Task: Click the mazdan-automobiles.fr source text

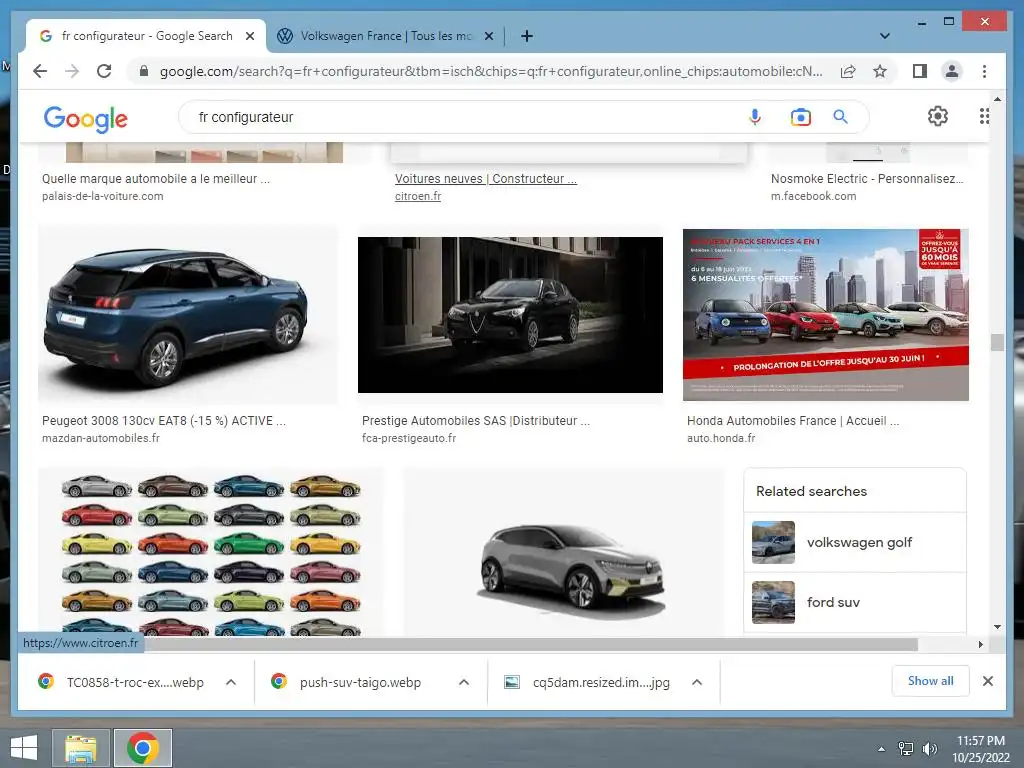Action: pos(101,438)
